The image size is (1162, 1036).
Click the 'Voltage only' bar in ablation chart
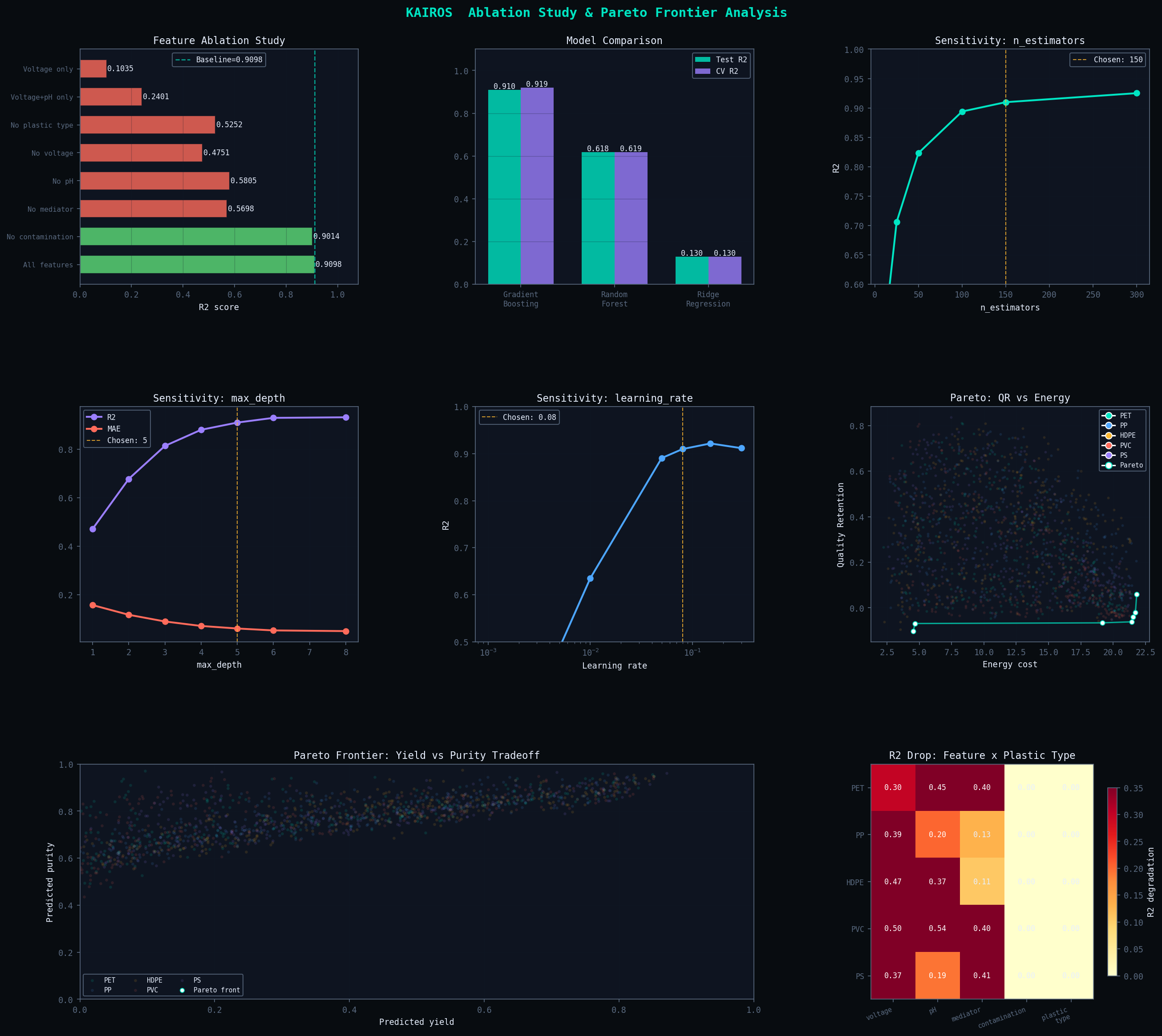coord(93,69)
